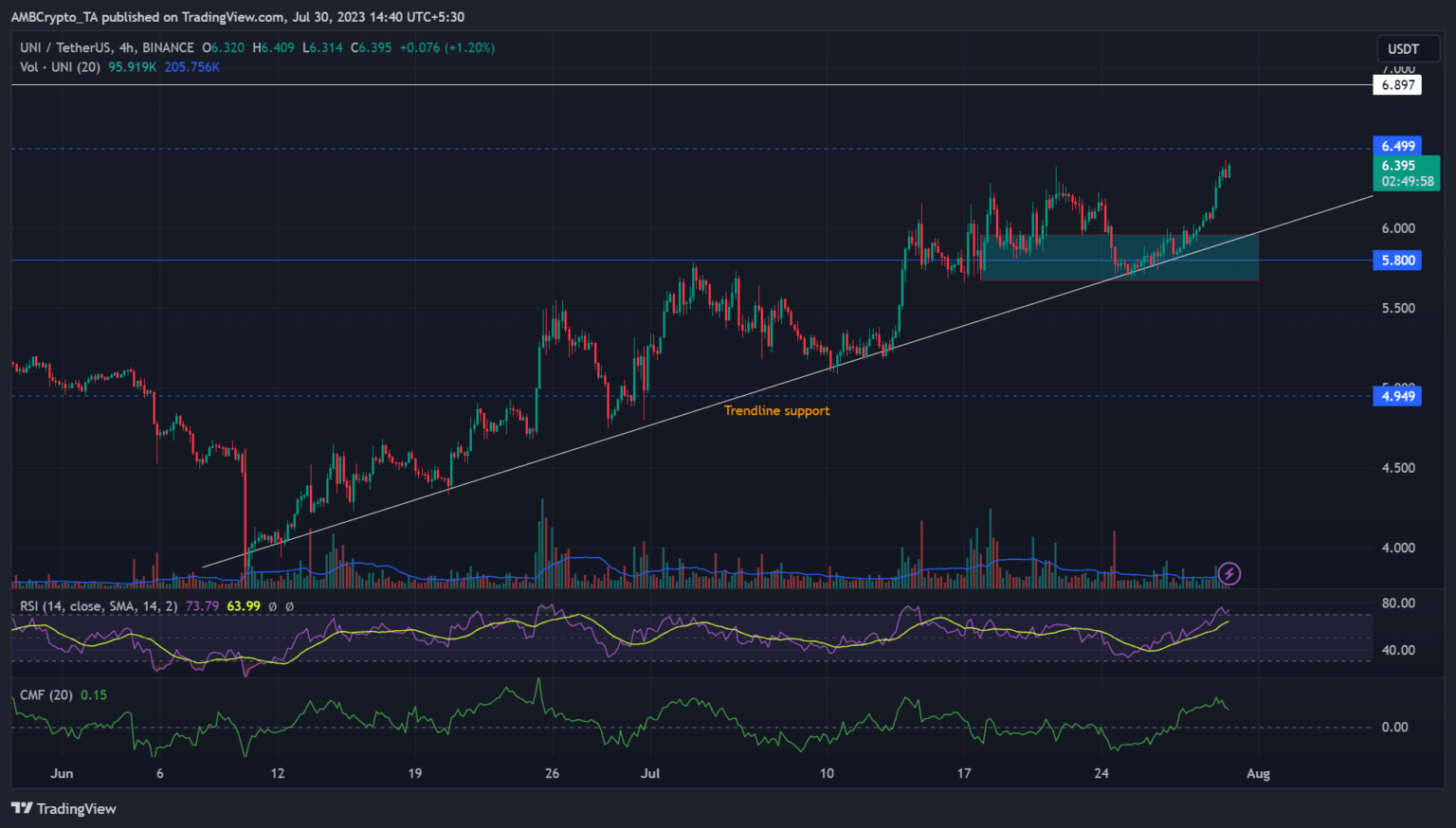Click the CMF value 0.15
The width and height of the screenshot is (1456, 828).
(x=94, y=694)
